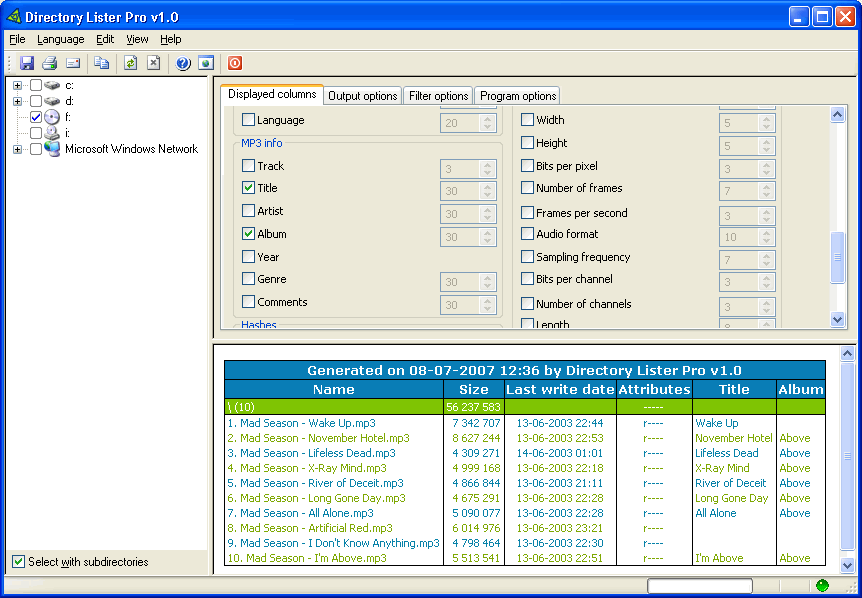
Task: Click file '10. Mad Season - I'm Above.mp3'
Action: 307,558
